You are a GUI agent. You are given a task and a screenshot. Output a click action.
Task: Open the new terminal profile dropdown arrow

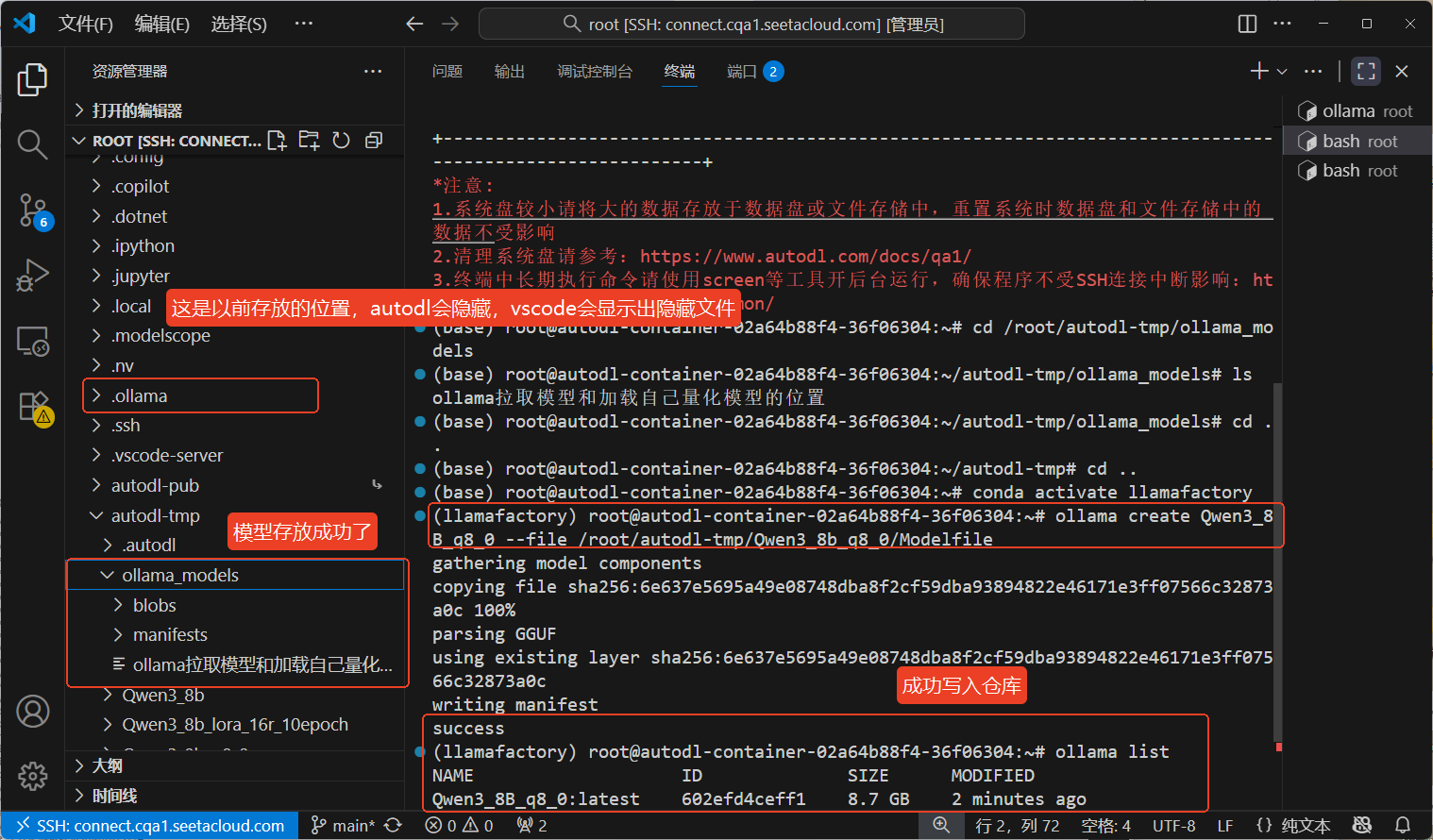point(1282,71)
